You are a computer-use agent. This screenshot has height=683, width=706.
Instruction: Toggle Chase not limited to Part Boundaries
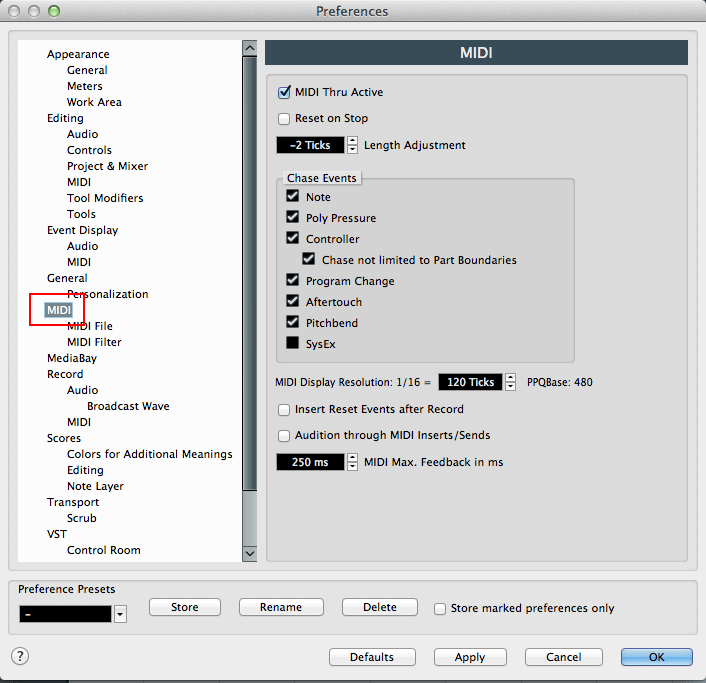click(308, 259)
